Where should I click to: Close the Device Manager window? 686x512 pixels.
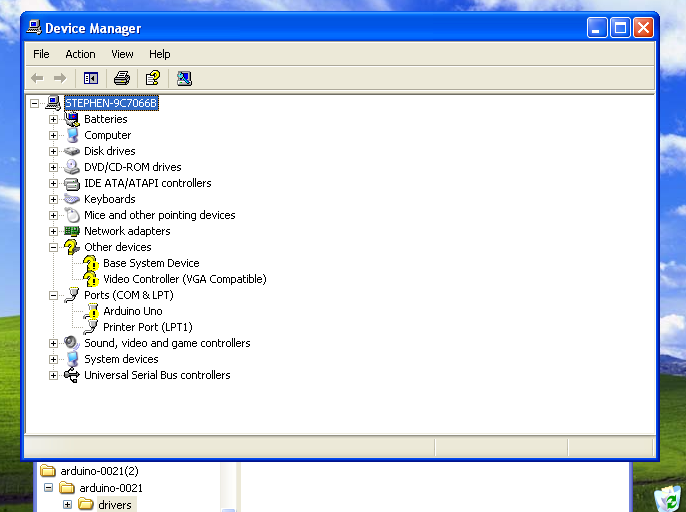[643, 28]
